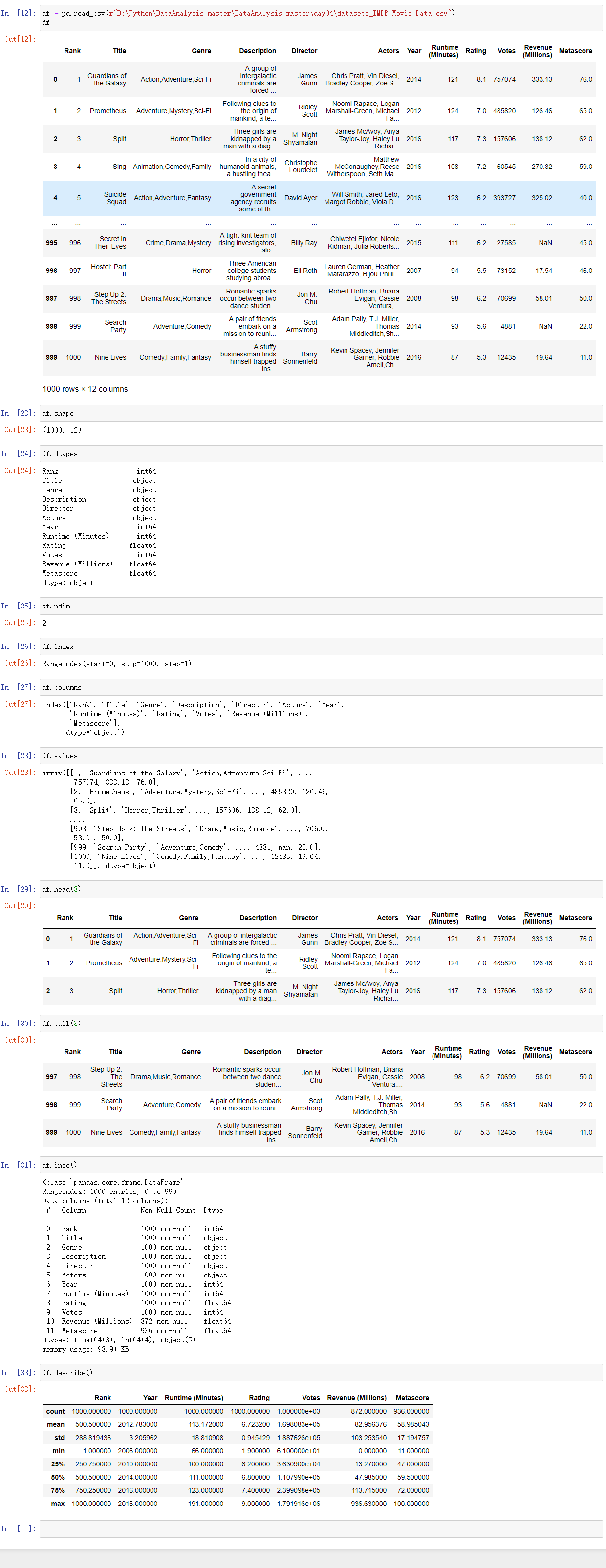The image size is (606, 1568).
Task: Select the df.head(3) code cell
Action: tap(321, 889)
